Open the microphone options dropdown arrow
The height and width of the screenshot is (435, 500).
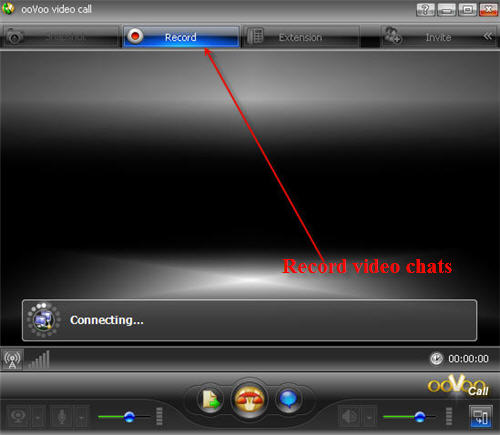click(82, 417)
